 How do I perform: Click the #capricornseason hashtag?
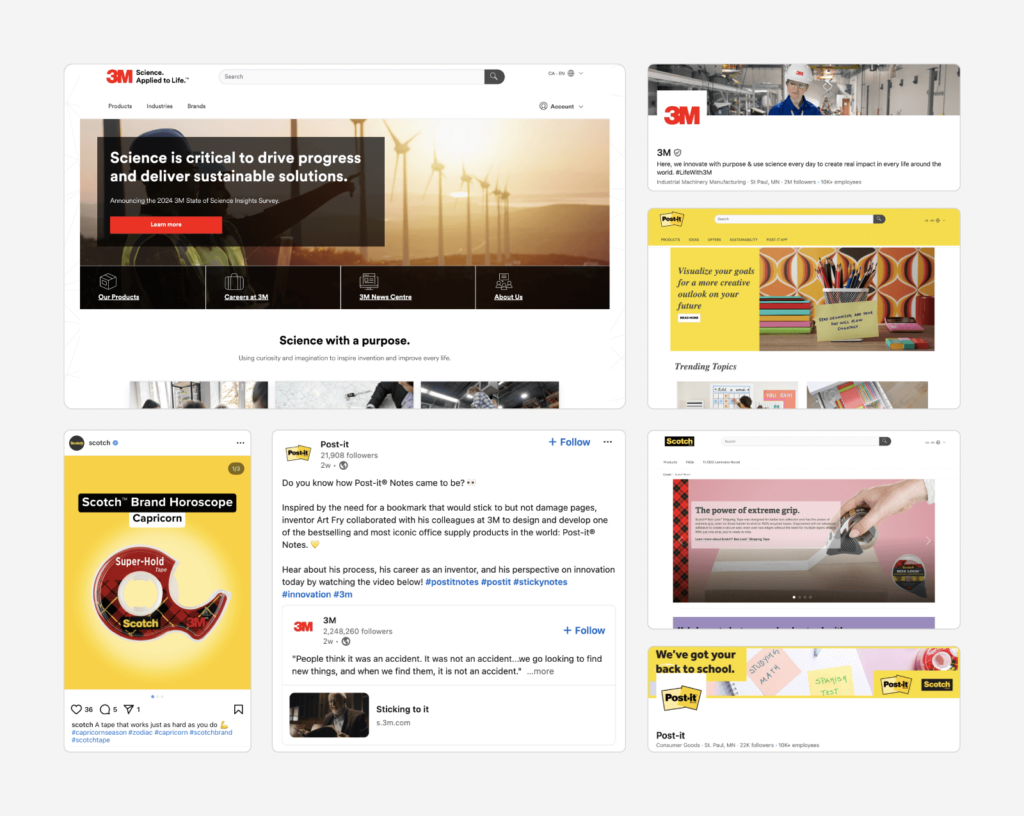click(x=99, y=732)
